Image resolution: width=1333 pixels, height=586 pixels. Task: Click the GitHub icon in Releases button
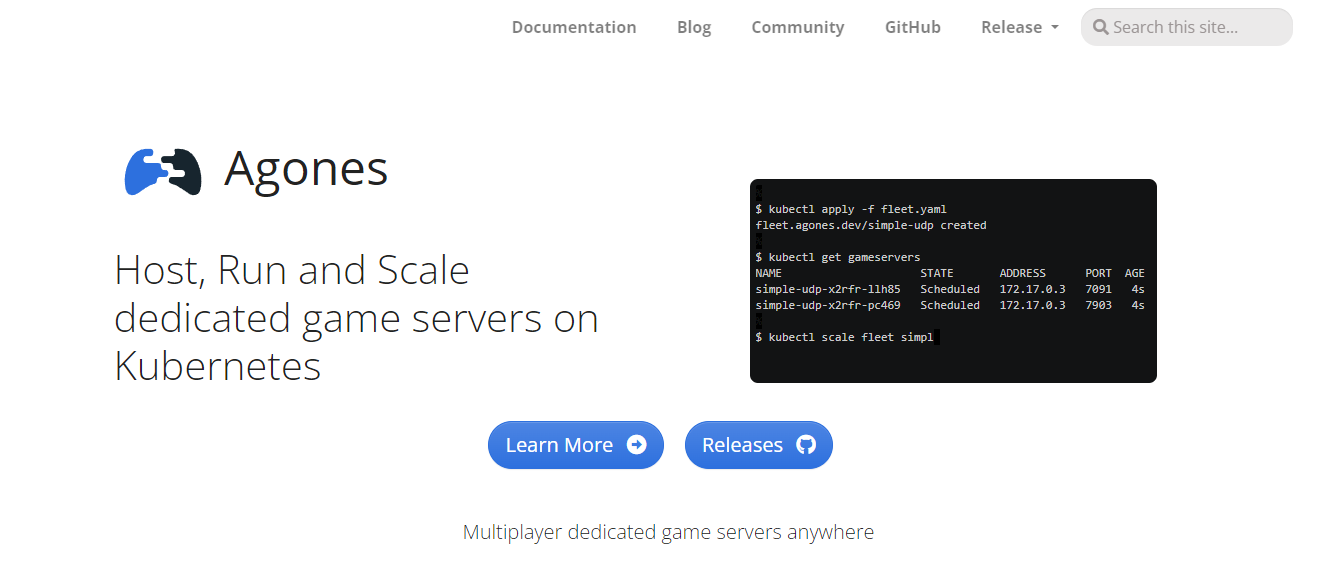[806, 445]
